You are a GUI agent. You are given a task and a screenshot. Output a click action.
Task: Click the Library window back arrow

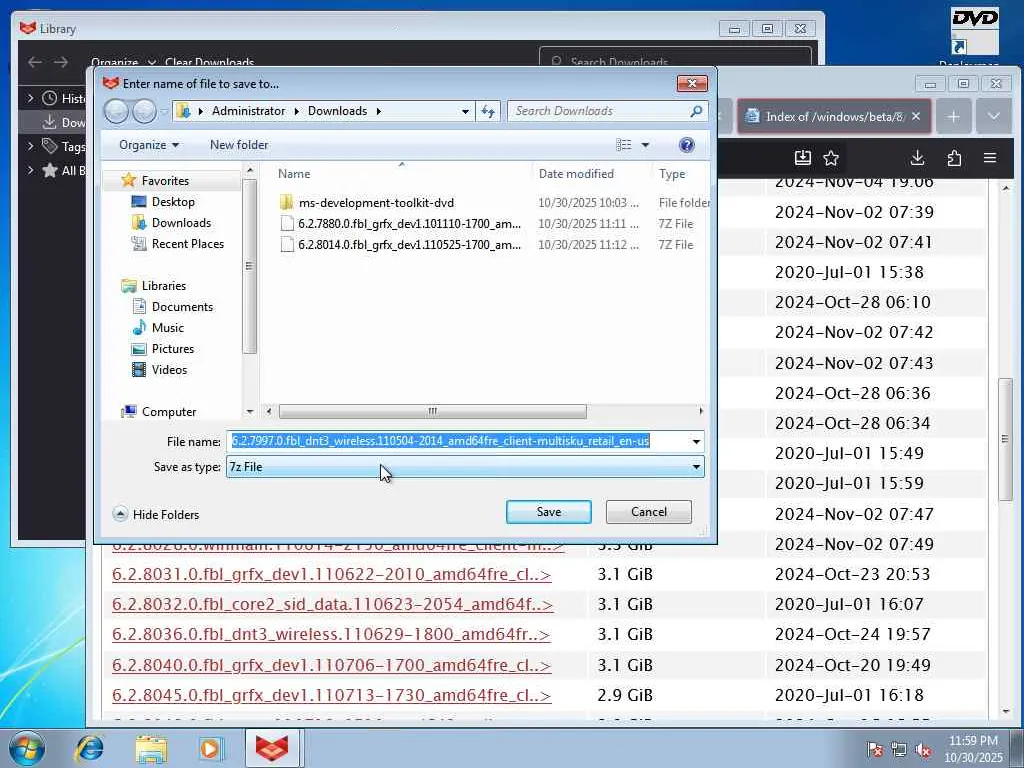(x=35, y=63)
